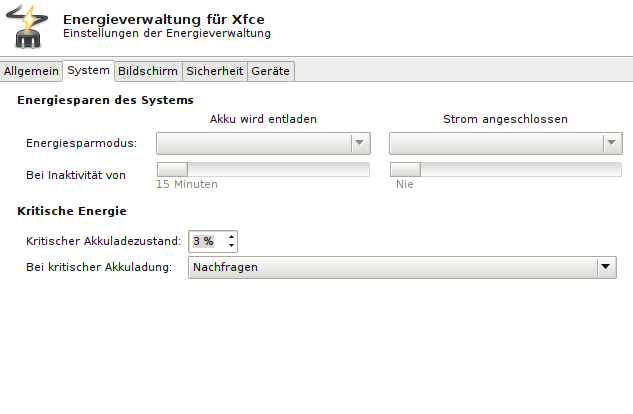Click the Energieverwaltung für Xfce title

pyautogui.click(x=163, y=19)
